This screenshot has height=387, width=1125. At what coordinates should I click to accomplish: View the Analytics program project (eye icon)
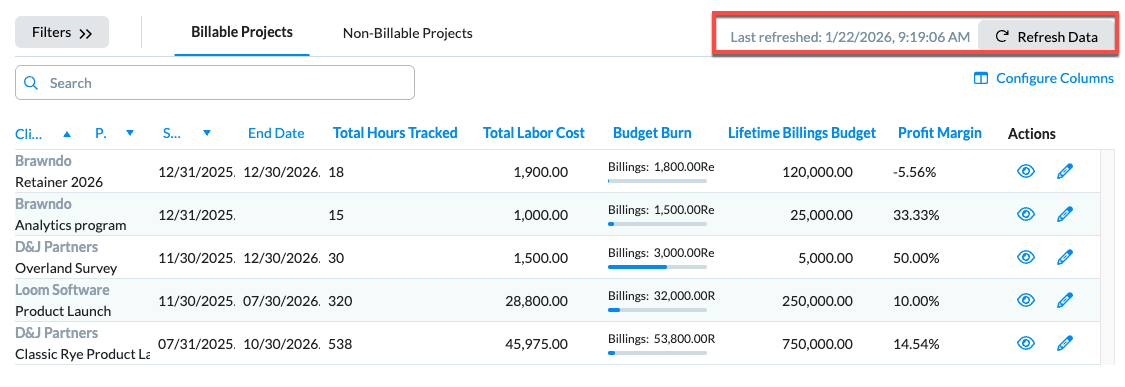tap(1026, 214)
